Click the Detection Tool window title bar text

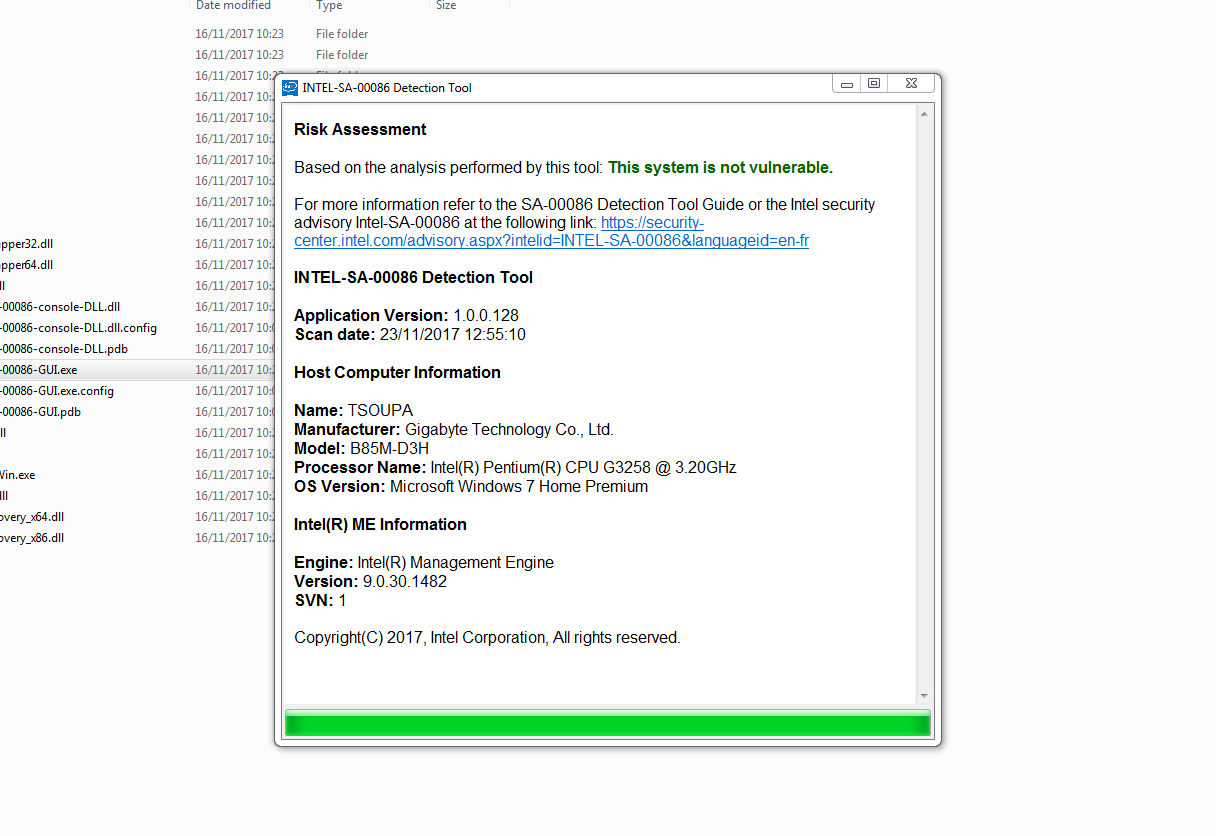click(387, 88)
